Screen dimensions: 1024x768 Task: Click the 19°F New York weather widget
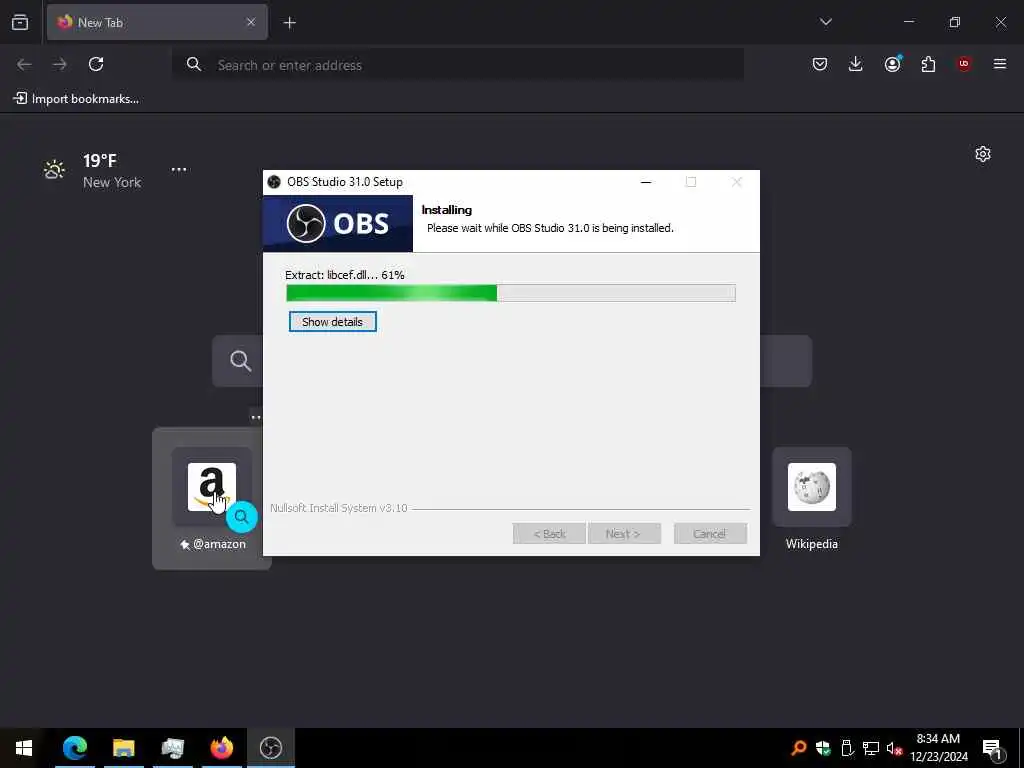pos(92,171)
